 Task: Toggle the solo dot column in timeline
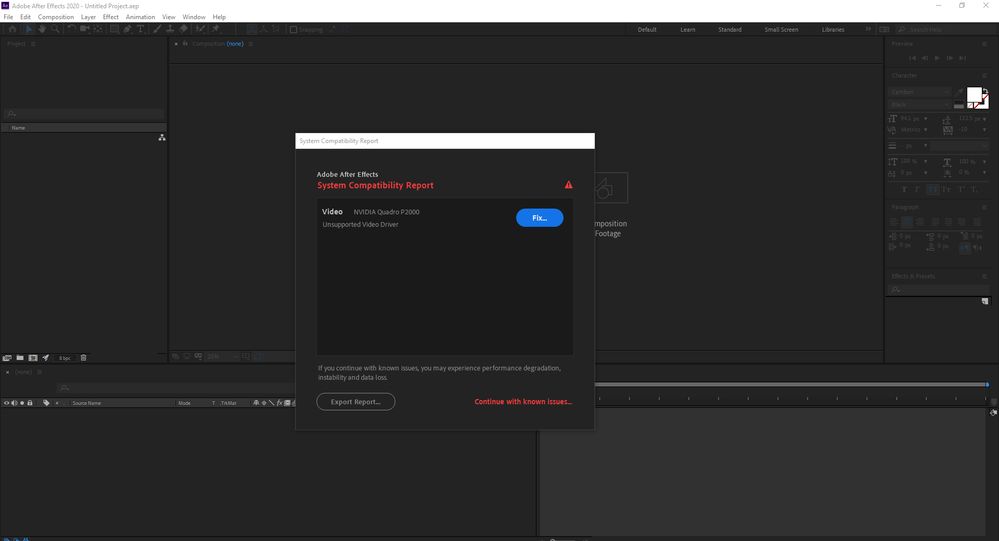pos(22,403)
